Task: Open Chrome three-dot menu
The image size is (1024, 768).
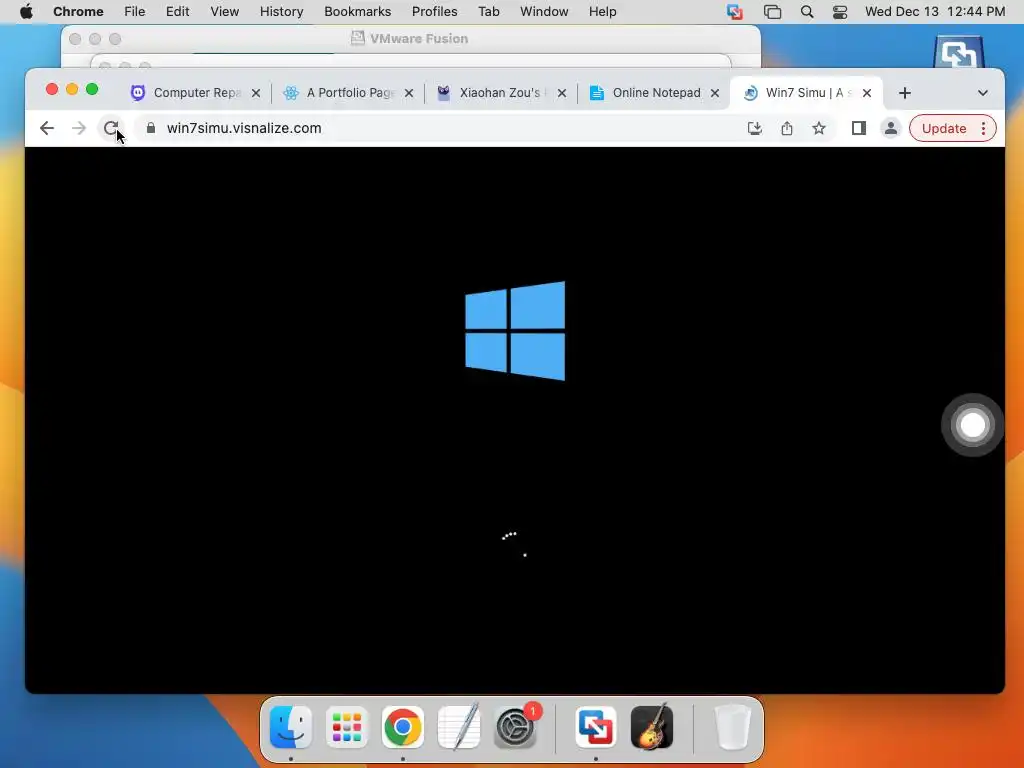Action: click(984, 128)
